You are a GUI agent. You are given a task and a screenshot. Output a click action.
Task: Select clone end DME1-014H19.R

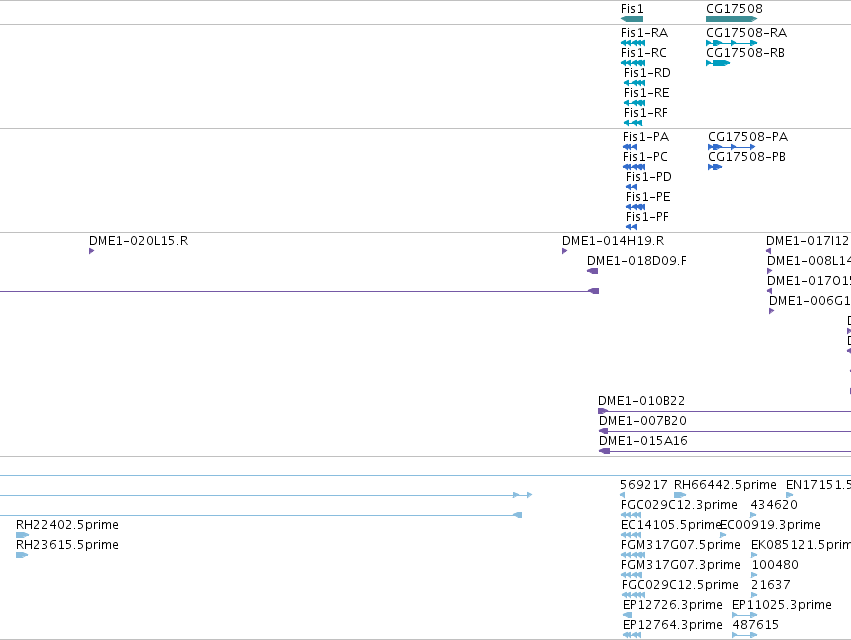(613, 241)
